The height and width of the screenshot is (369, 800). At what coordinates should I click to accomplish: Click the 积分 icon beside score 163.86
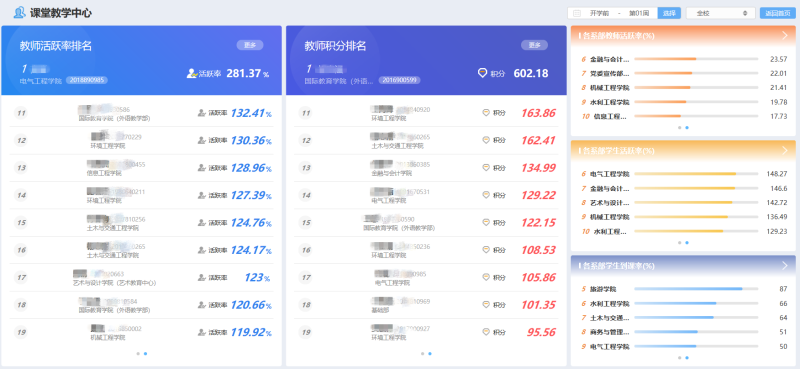486,113
